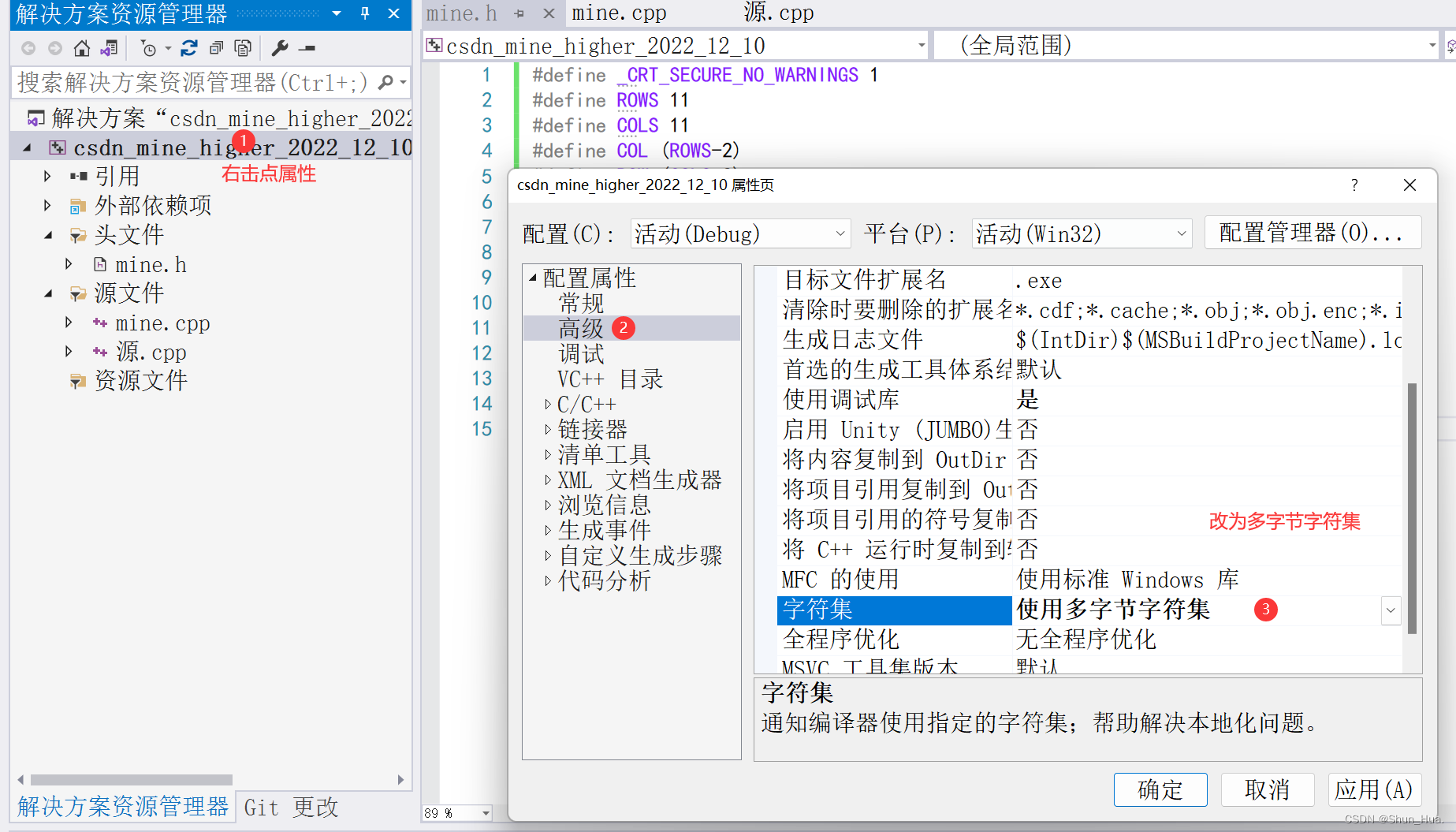Pin the mine.h tab with its pin icon
This screenshot has height=832, width=1456.
[519, 13]
